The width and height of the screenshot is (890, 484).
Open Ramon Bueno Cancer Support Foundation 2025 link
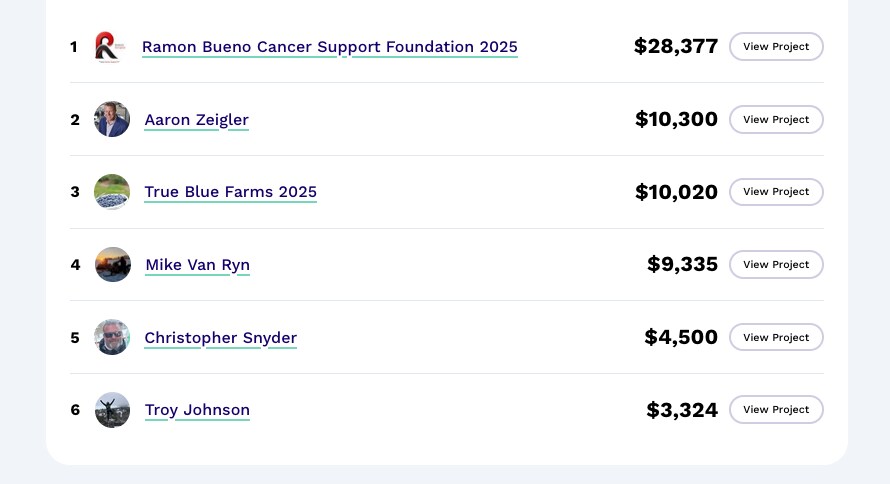(330, 47)
